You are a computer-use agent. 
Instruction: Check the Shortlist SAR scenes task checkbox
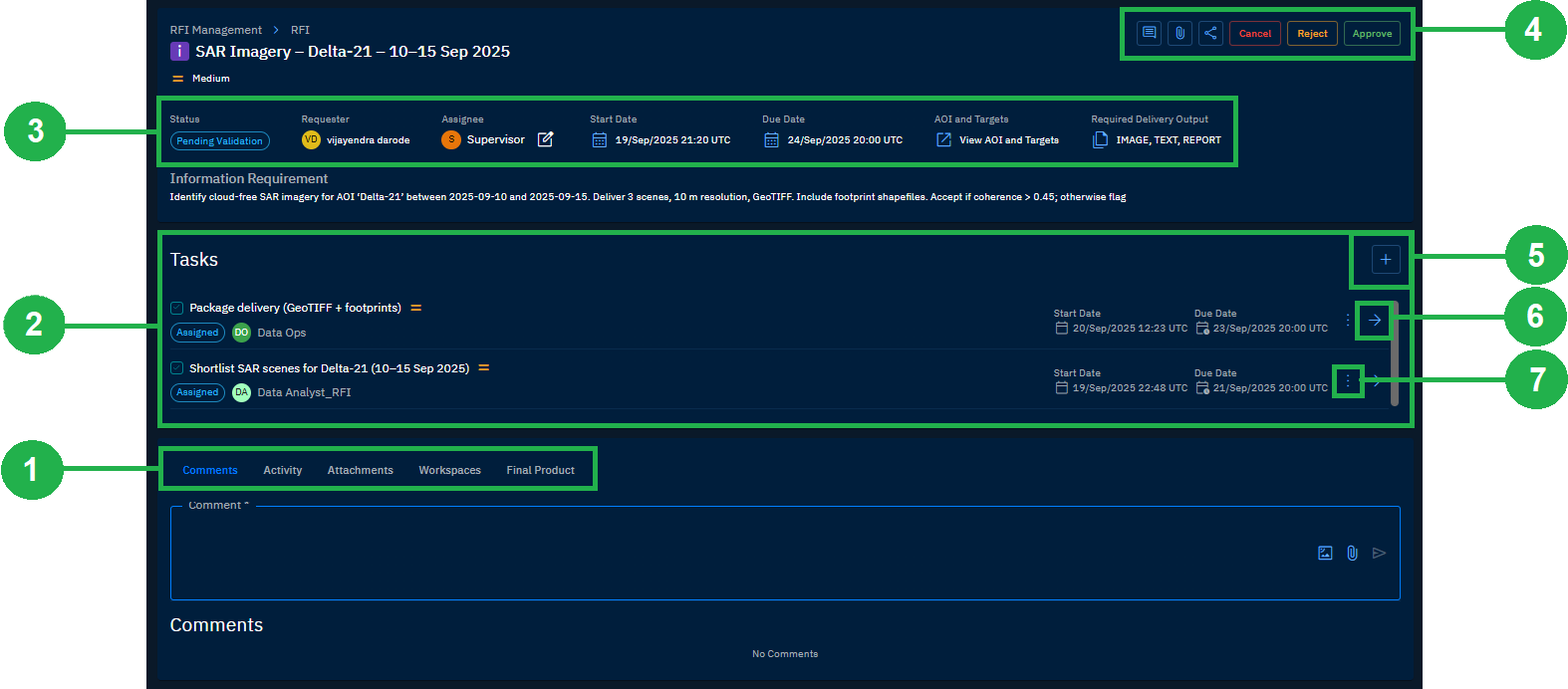177,368
